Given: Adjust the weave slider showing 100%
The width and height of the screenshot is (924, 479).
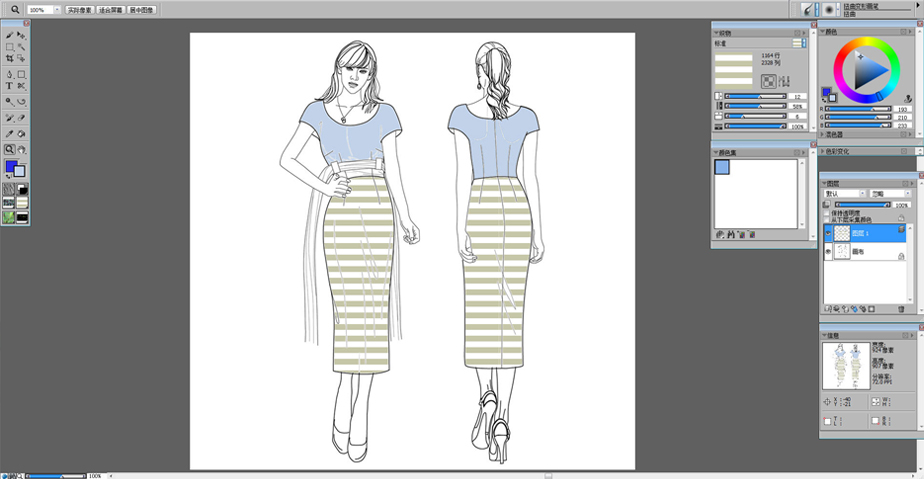Looking at the screenshot, I should (x=755, y=126).
